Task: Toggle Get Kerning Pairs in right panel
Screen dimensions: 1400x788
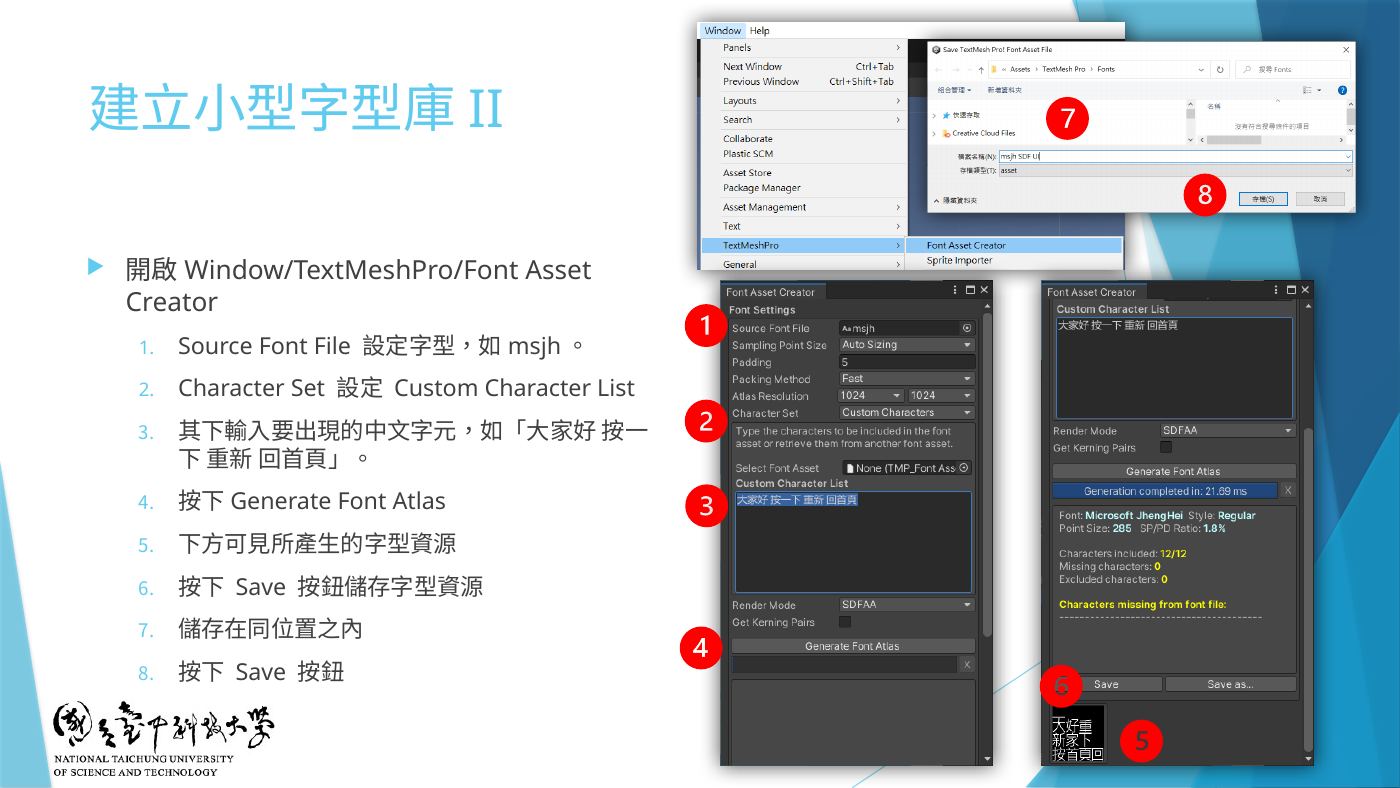Action: [x=1166, y=447]
